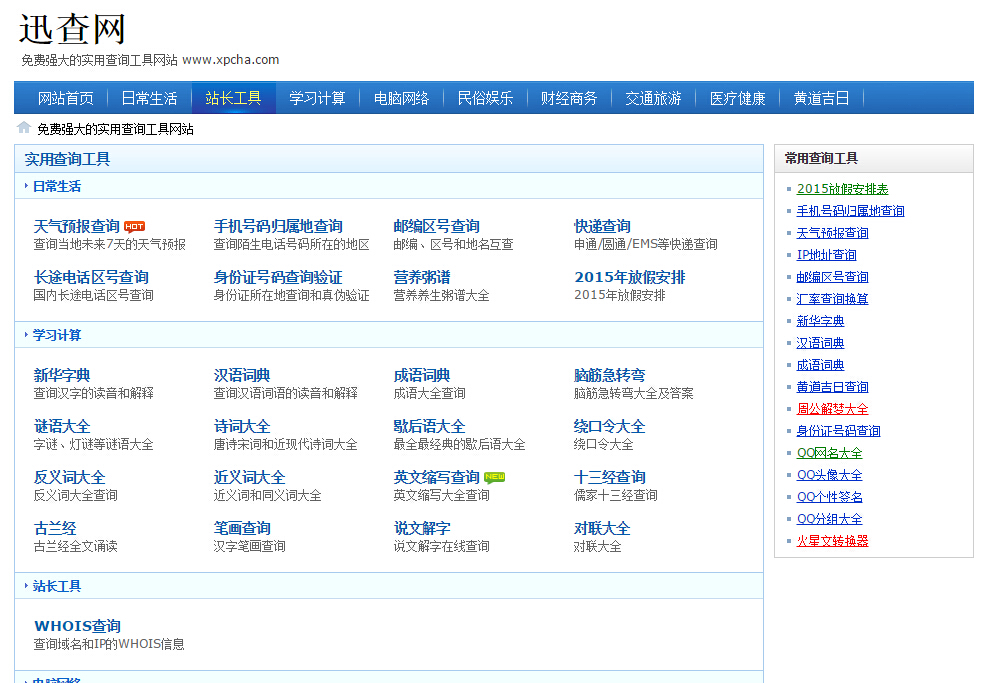Screen dimensions: 985x683
Task: Click sidebar link 火星文转换器
Action: pos(832,541)
